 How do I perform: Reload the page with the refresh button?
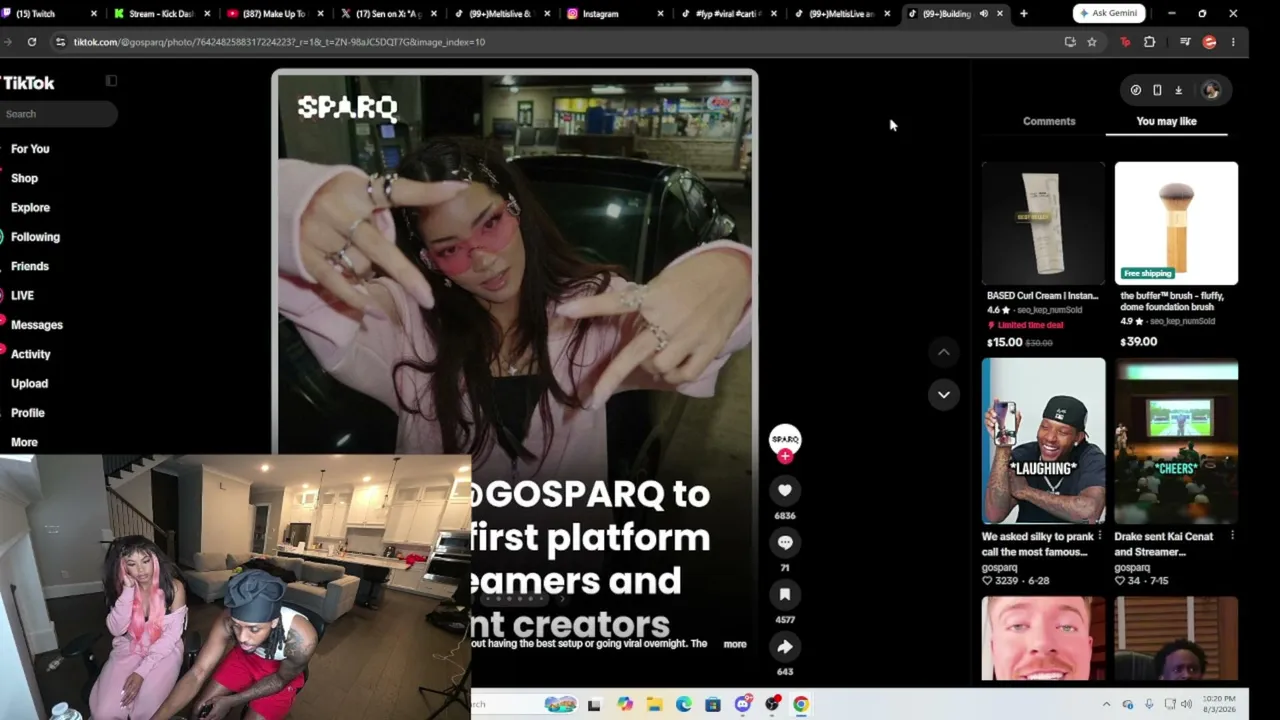[32, 42]
